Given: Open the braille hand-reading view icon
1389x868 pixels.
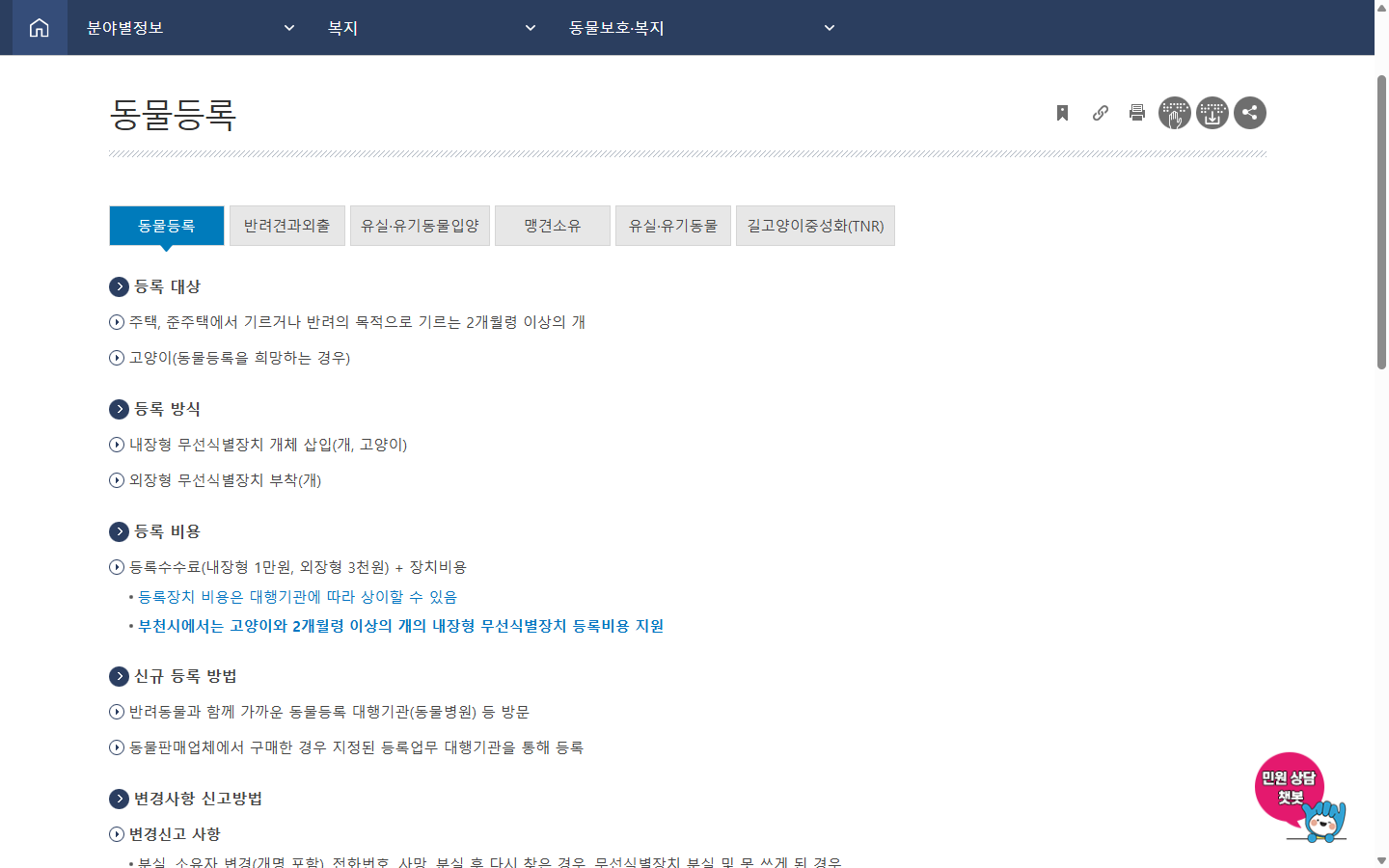Looking at the screenshot, I should [1175, 113].
